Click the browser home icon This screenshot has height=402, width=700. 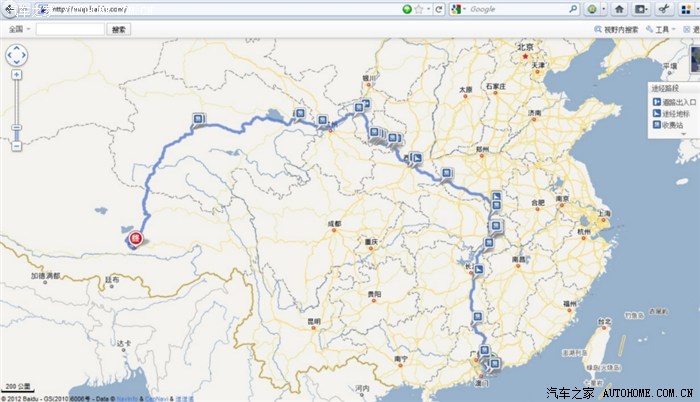pyautogui.click(x=619, y=9)
